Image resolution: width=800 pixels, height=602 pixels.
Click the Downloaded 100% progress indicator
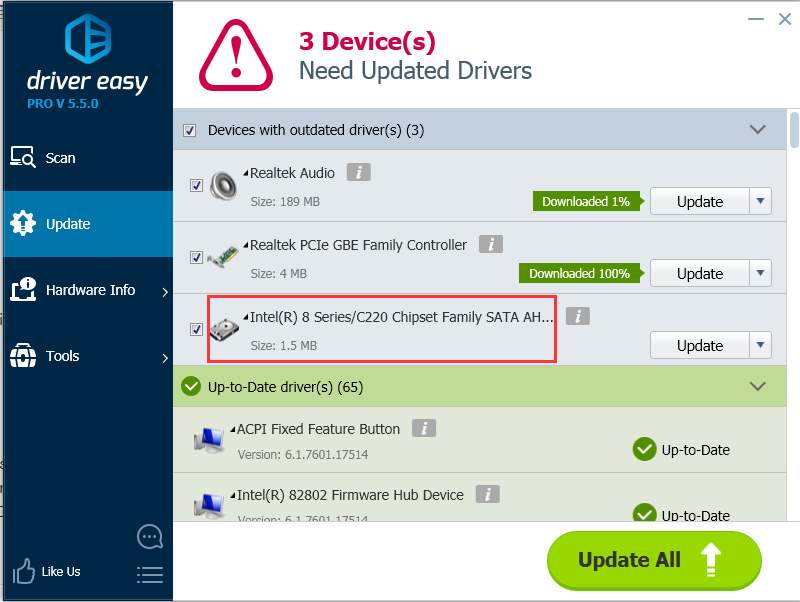coord(582,273)
